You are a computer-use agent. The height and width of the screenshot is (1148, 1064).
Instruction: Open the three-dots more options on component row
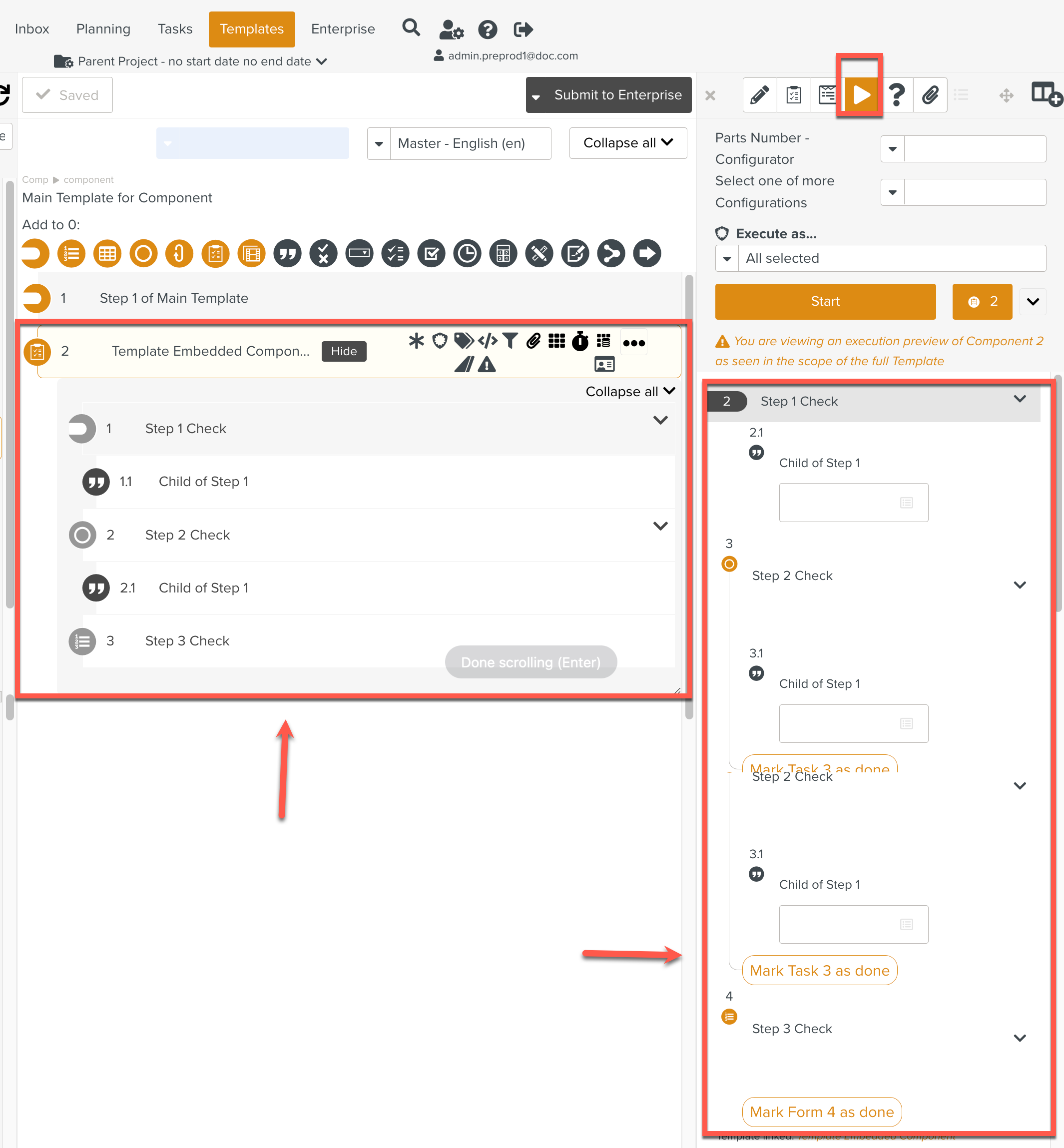[x=634, y=343]
